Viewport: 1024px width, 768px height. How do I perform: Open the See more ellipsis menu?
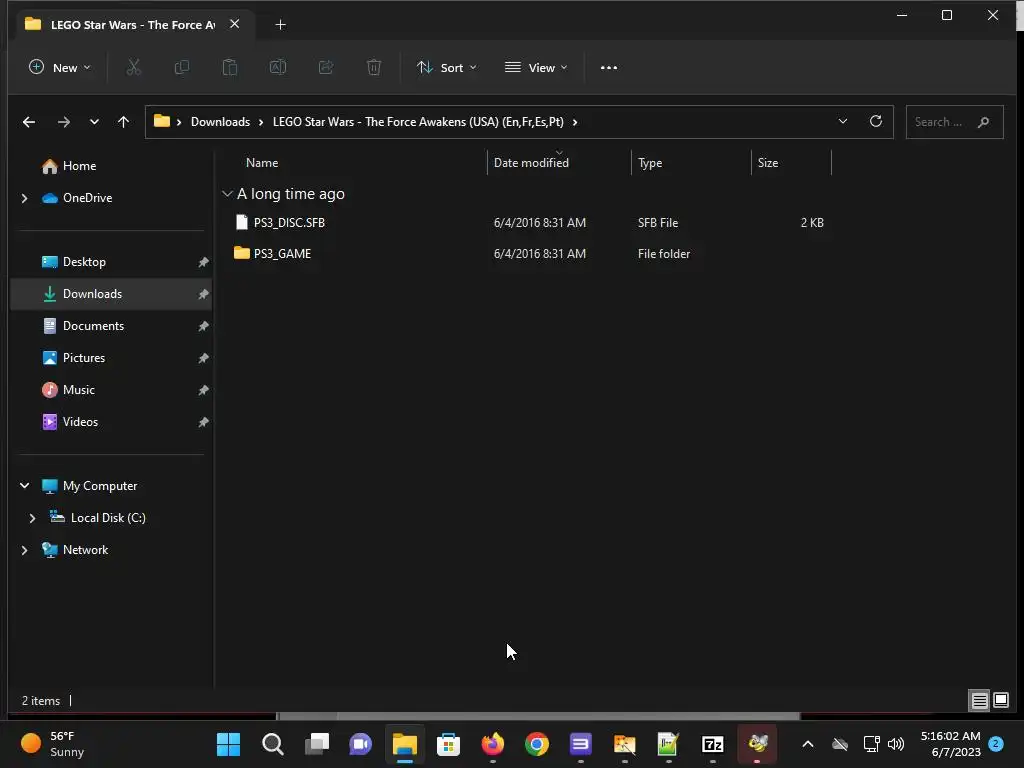[x=609, y=67]
